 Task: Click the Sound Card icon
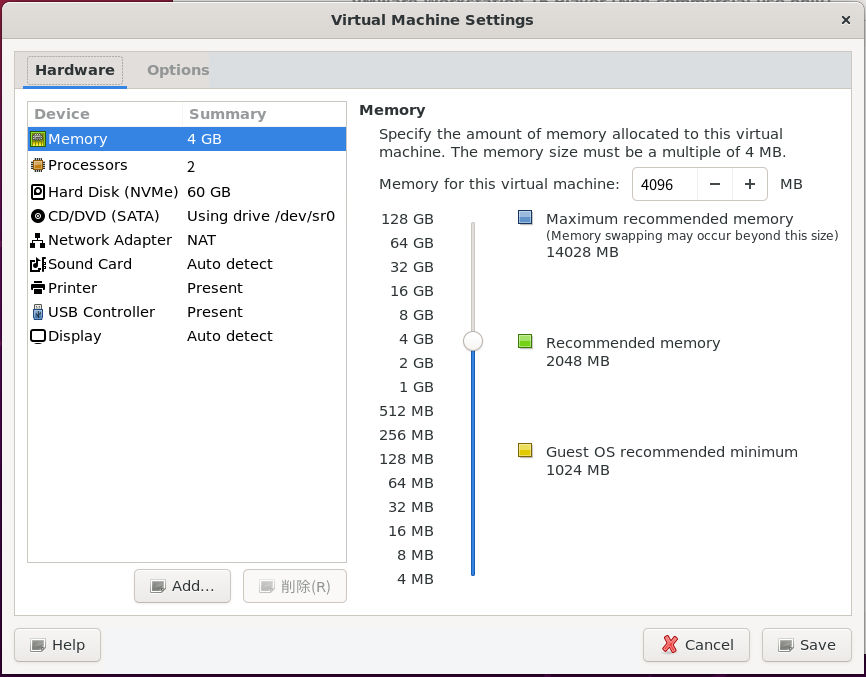coord(38,264)
